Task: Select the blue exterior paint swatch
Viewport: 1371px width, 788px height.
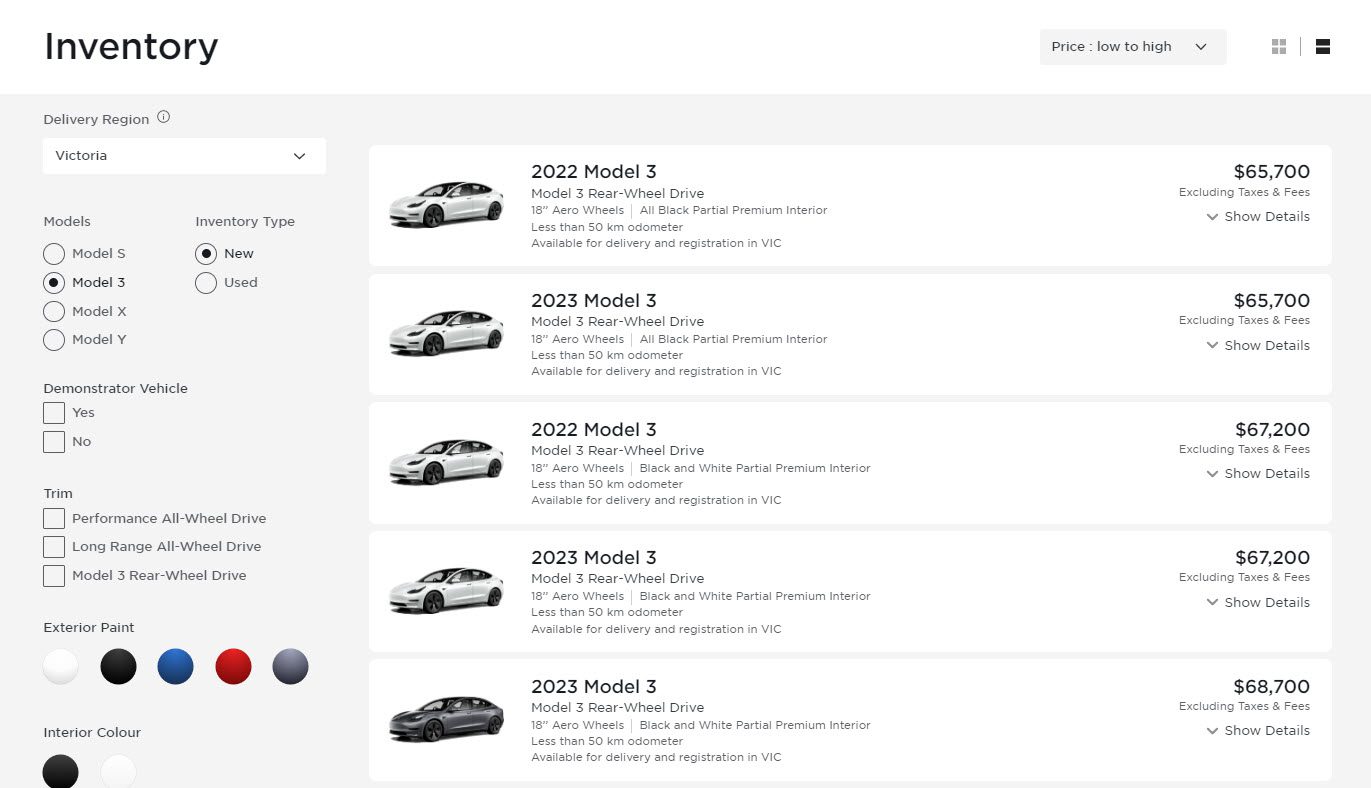Action: pyautogui.click(x=175, y=666)
